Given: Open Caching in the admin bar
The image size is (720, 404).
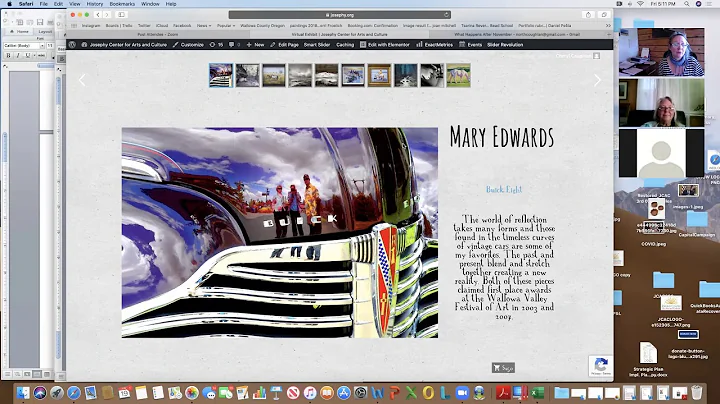Looking at the screenshot, I should [345, 45].
